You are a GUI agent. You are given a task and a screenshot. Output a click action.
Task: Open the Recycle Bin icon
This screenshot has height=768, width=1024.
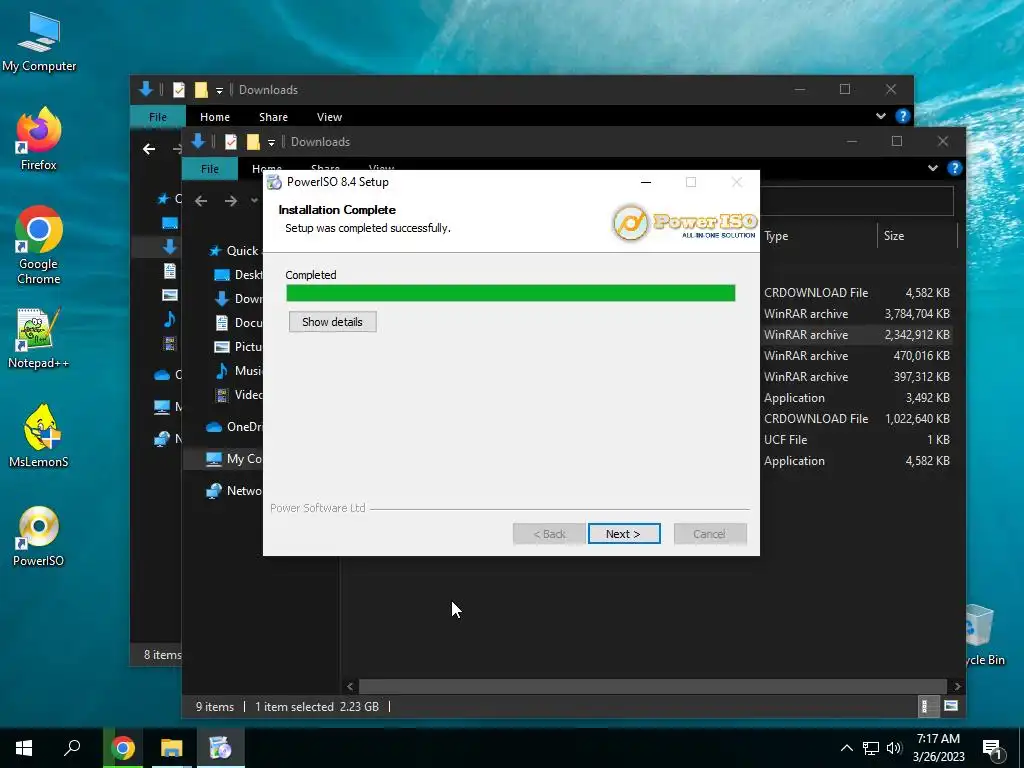[983, 634]
